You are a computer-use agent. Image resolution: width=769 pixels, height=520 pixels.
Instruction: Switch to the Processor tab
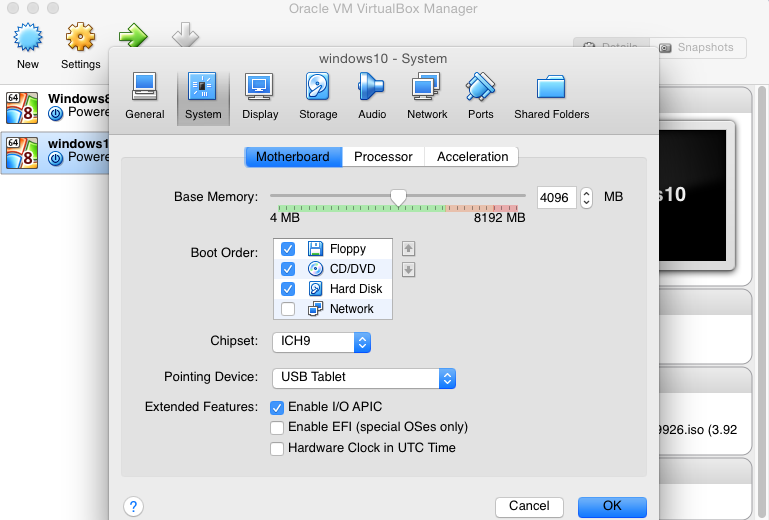(383, 157)
